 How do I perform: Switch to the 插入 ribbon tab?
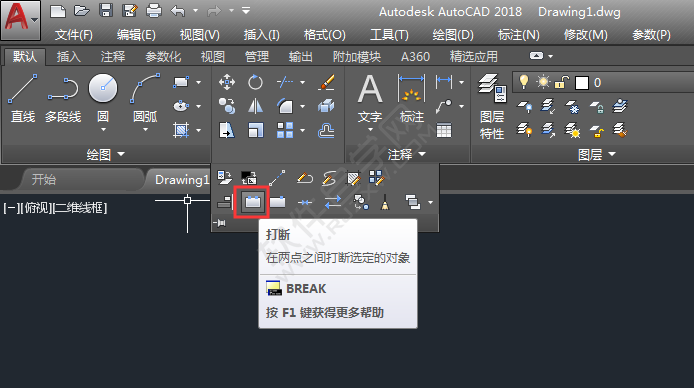(69, 57)
